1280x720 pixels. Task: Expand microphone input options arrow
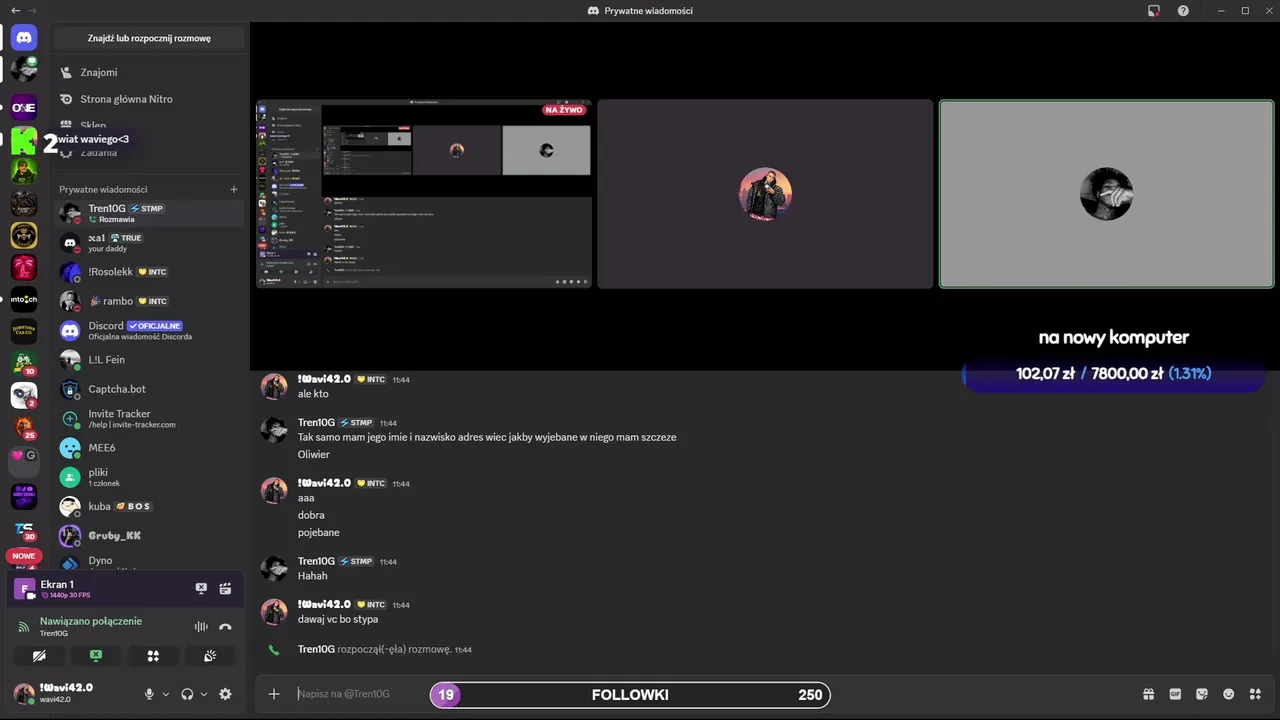[166, 694]
